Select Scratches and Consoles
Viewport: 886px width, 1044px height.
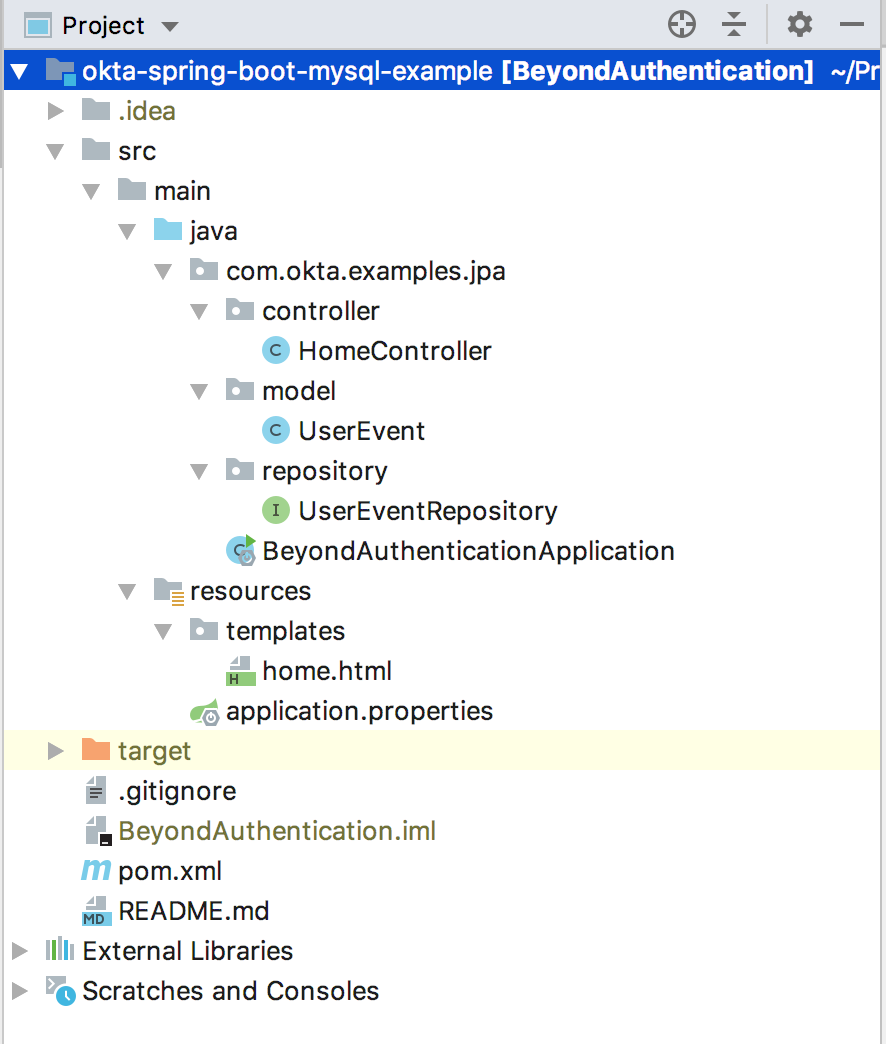click(x=230, y=991)
